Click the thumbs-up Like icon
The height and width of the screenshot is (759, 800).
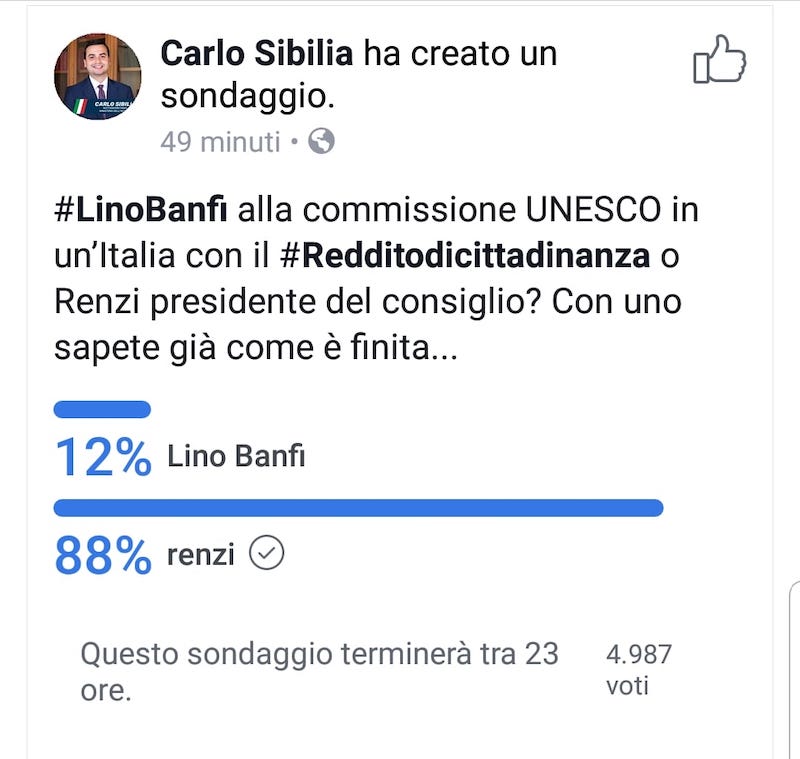(x=720, y=59)
